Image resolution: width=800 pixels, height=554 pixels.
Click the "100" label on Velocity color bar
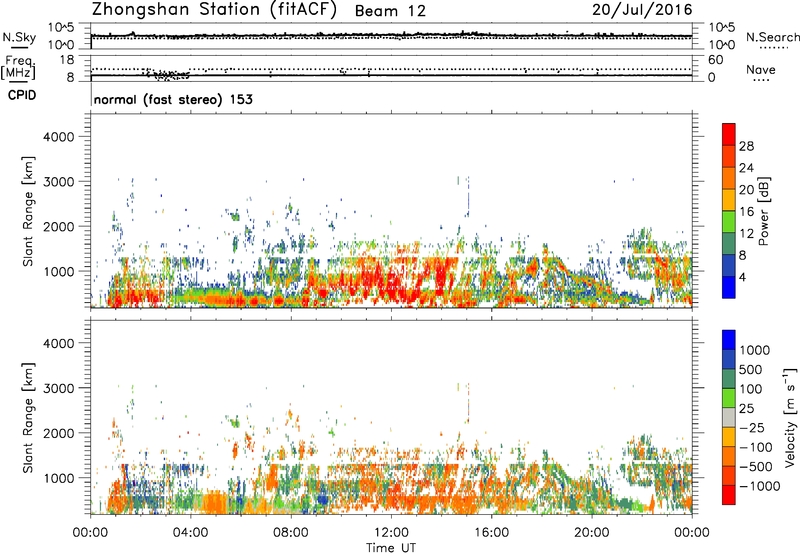point(750,389)
